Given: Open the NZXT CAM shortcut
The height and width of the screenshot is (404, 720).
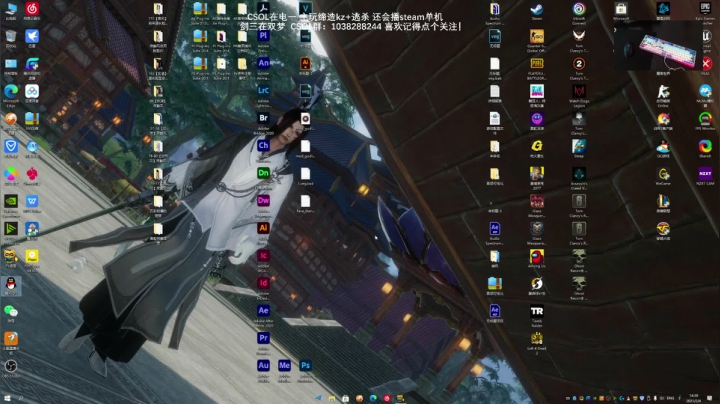Looking at the screenshot, I should point(705,174).
